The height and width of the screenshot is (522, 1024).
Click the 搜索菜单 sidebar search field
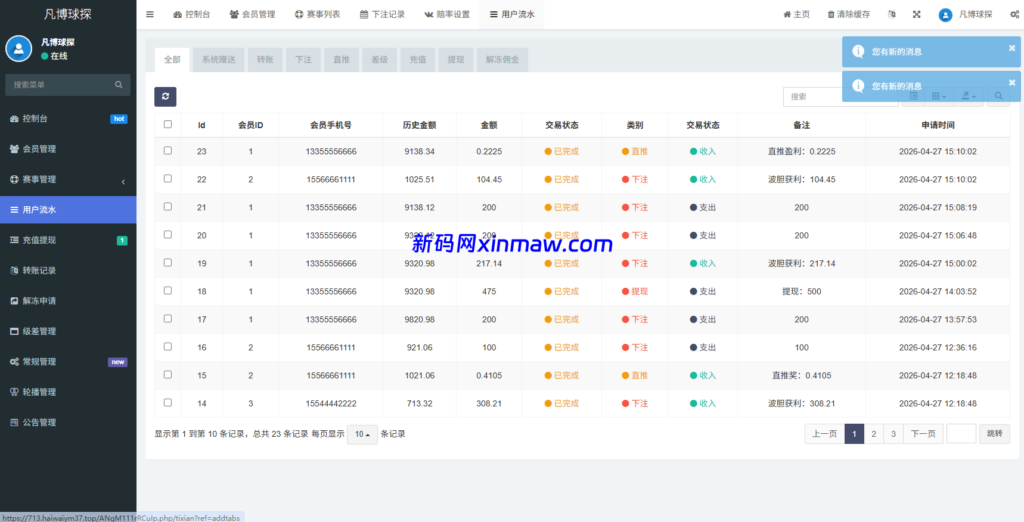[x=68, y=85]
